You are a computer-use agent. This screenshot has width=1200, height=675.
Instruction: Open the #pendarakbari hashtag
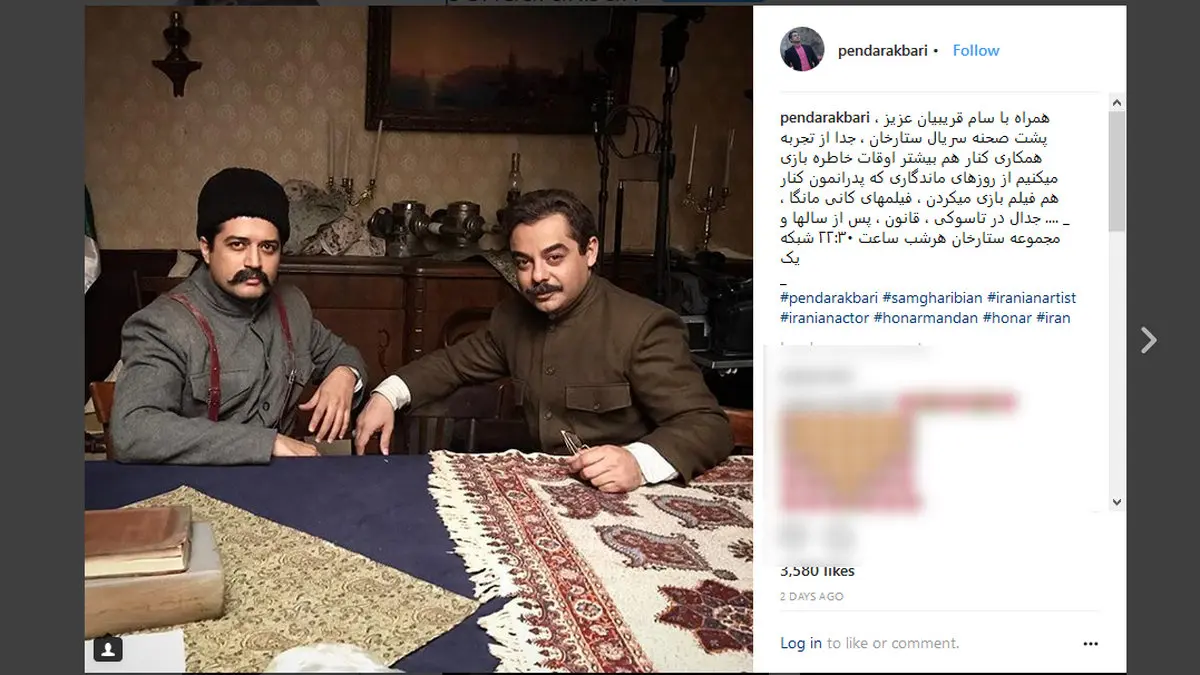coord(827,298)
